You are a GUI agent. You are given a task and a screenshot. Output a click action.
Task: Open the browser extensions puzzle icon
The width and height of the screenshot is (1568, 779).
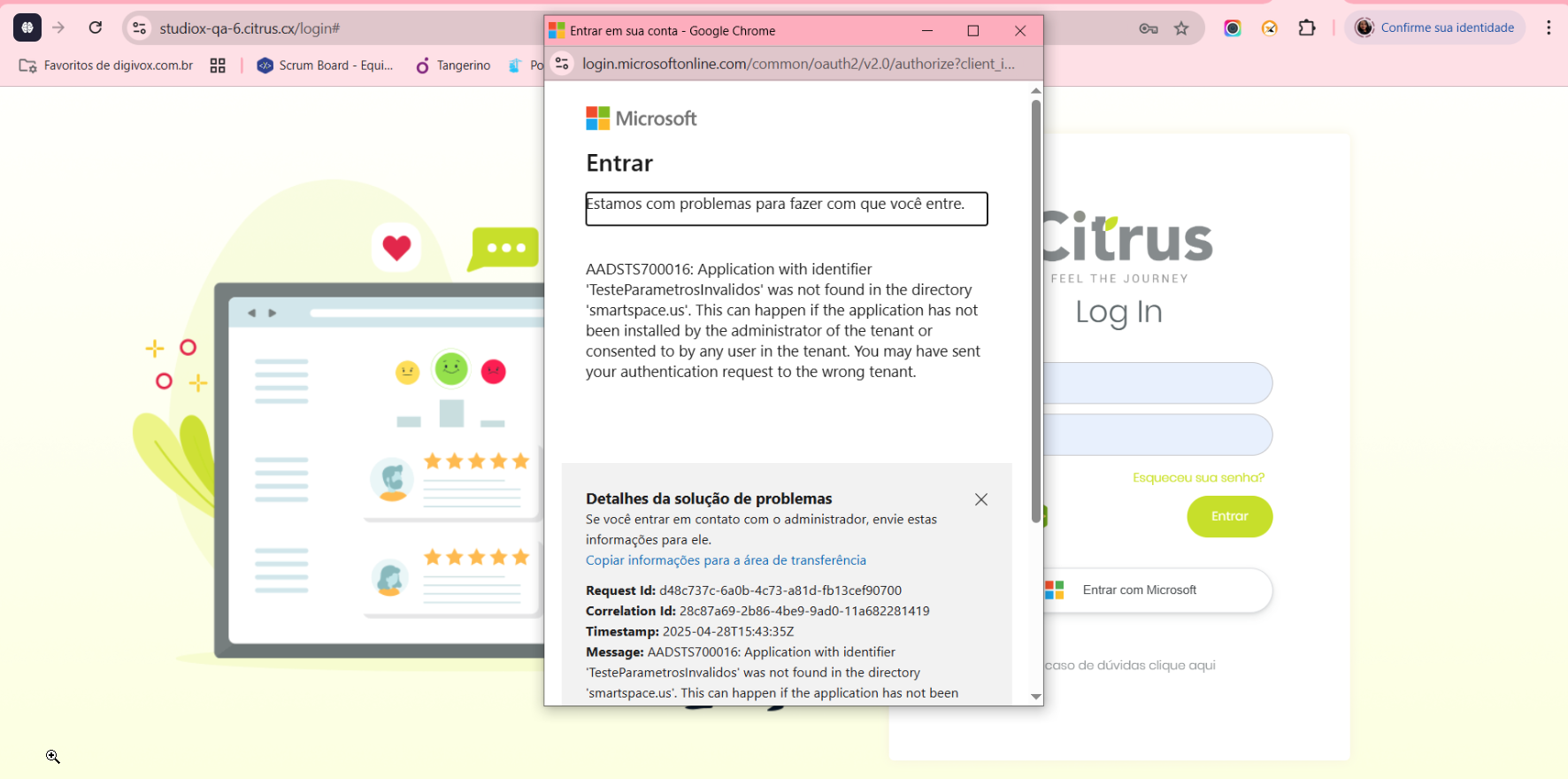point(1307,28)
